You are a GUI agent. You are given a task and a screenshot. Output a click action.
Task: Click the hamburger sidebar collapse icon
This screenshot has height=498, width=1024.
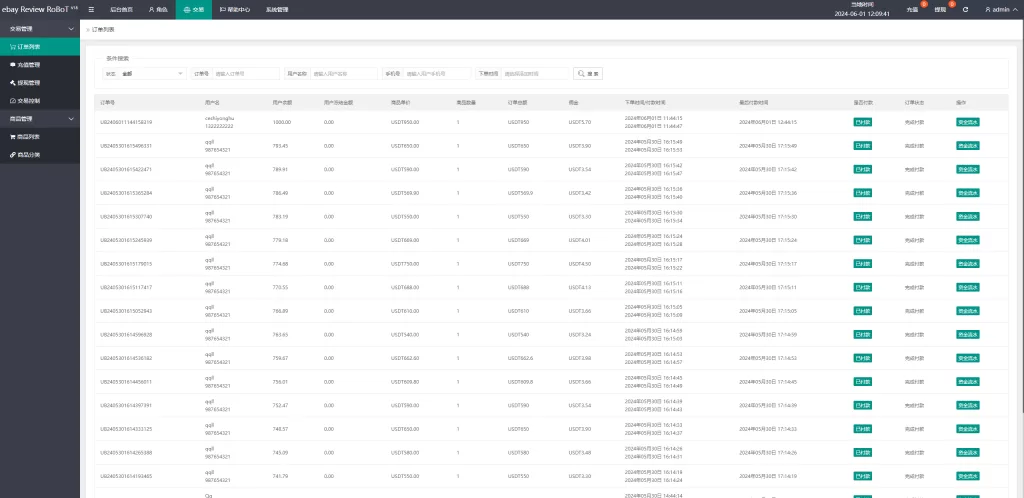pyautogui.click(x=92, y=9)
